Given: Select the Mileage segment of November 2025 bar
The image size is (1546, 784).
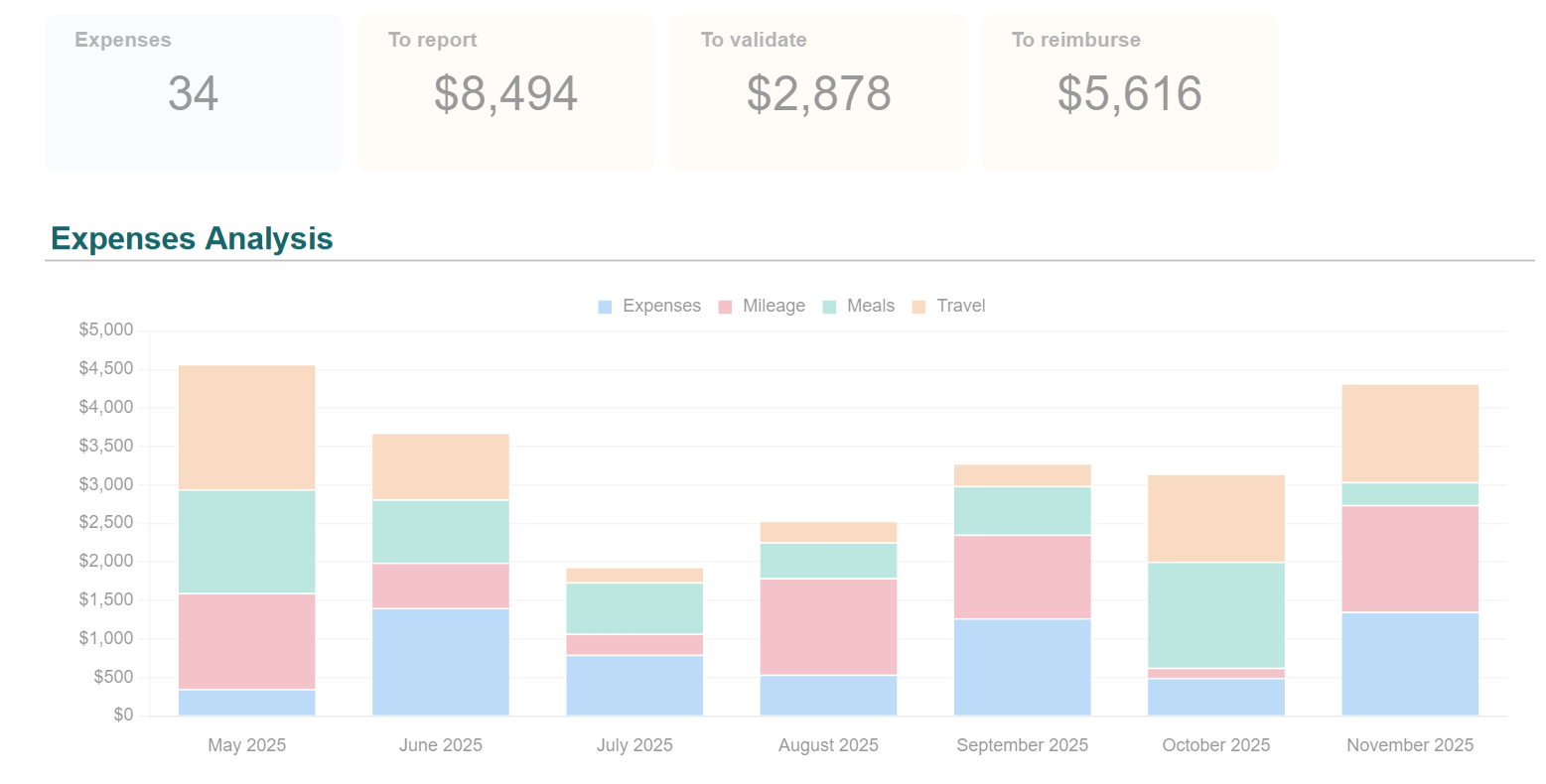Looking at the screenshot, I should tap(1409, 559).
